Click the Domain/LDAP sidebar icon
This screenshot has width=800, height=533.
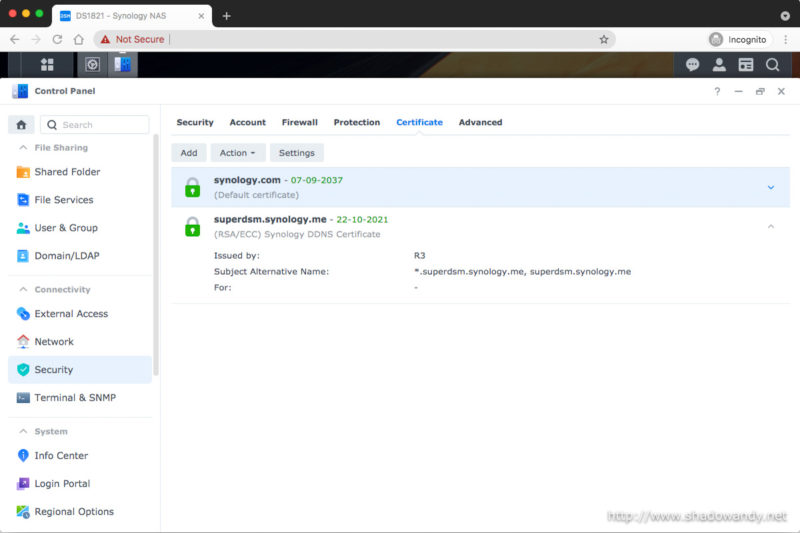click(23, 256)
